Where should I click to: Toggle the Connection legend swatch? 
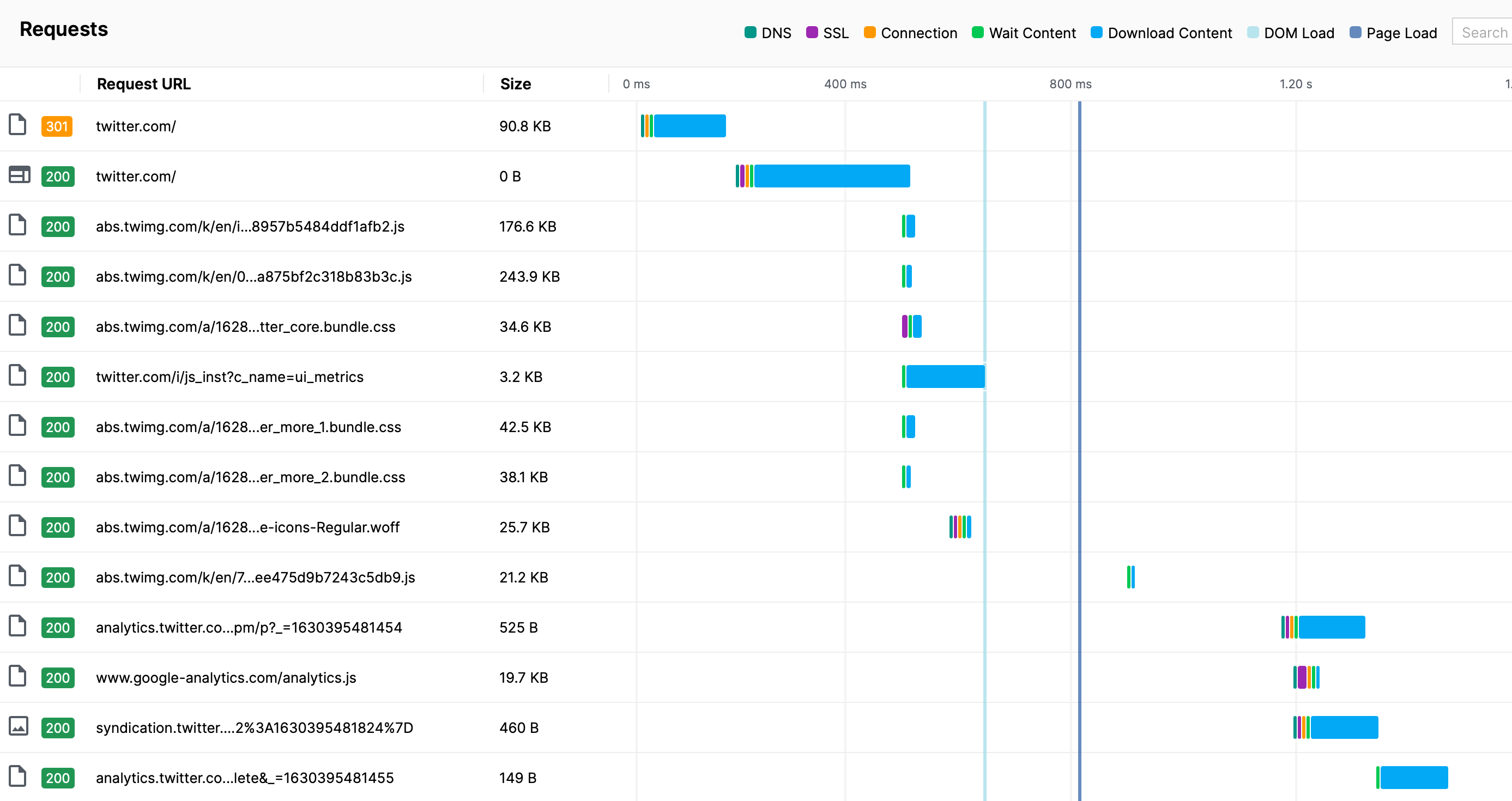coord(869,32)
